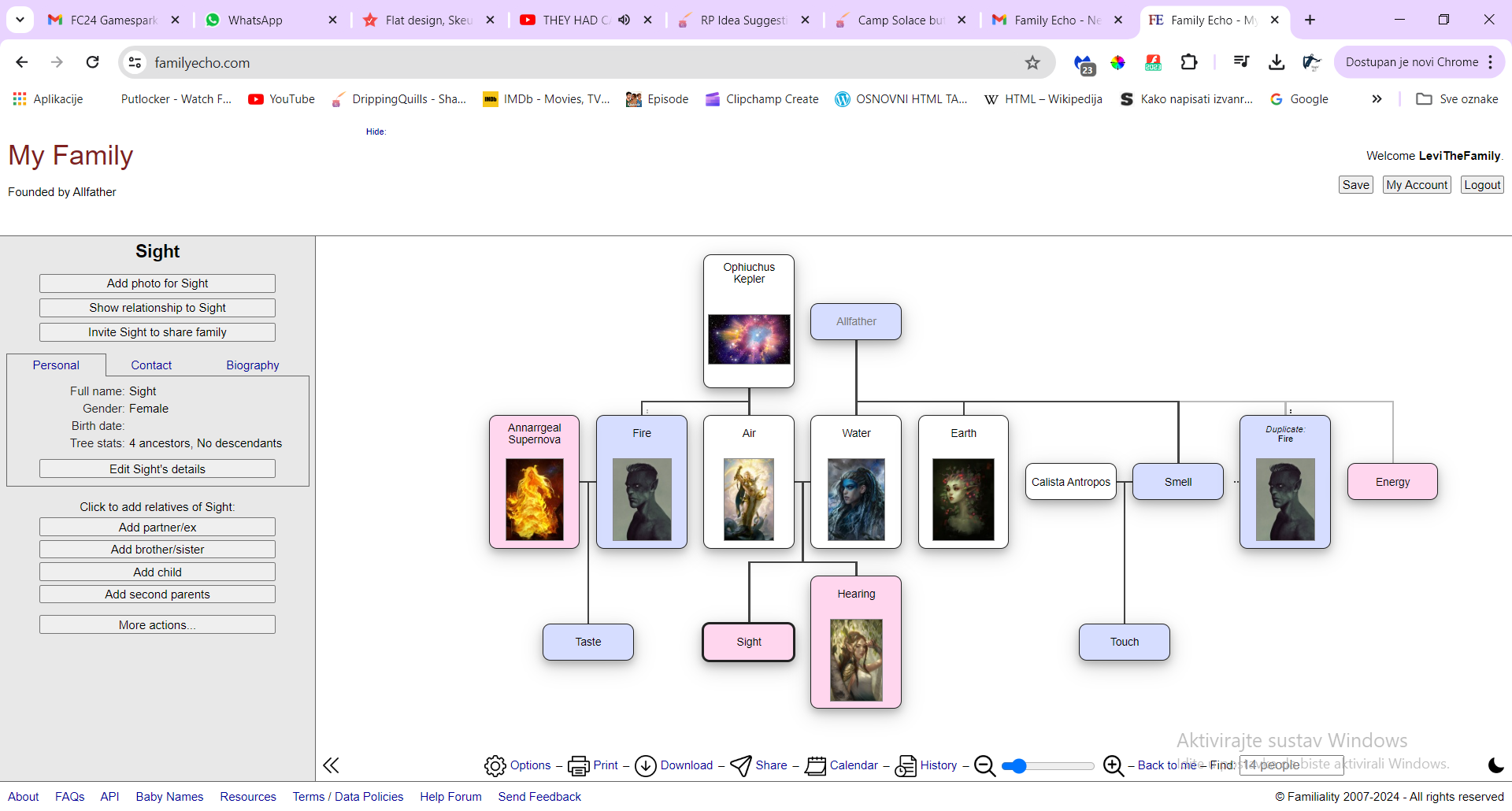
Task: Toggle dark mode moon icon
Action: [x=1495, y=765]
